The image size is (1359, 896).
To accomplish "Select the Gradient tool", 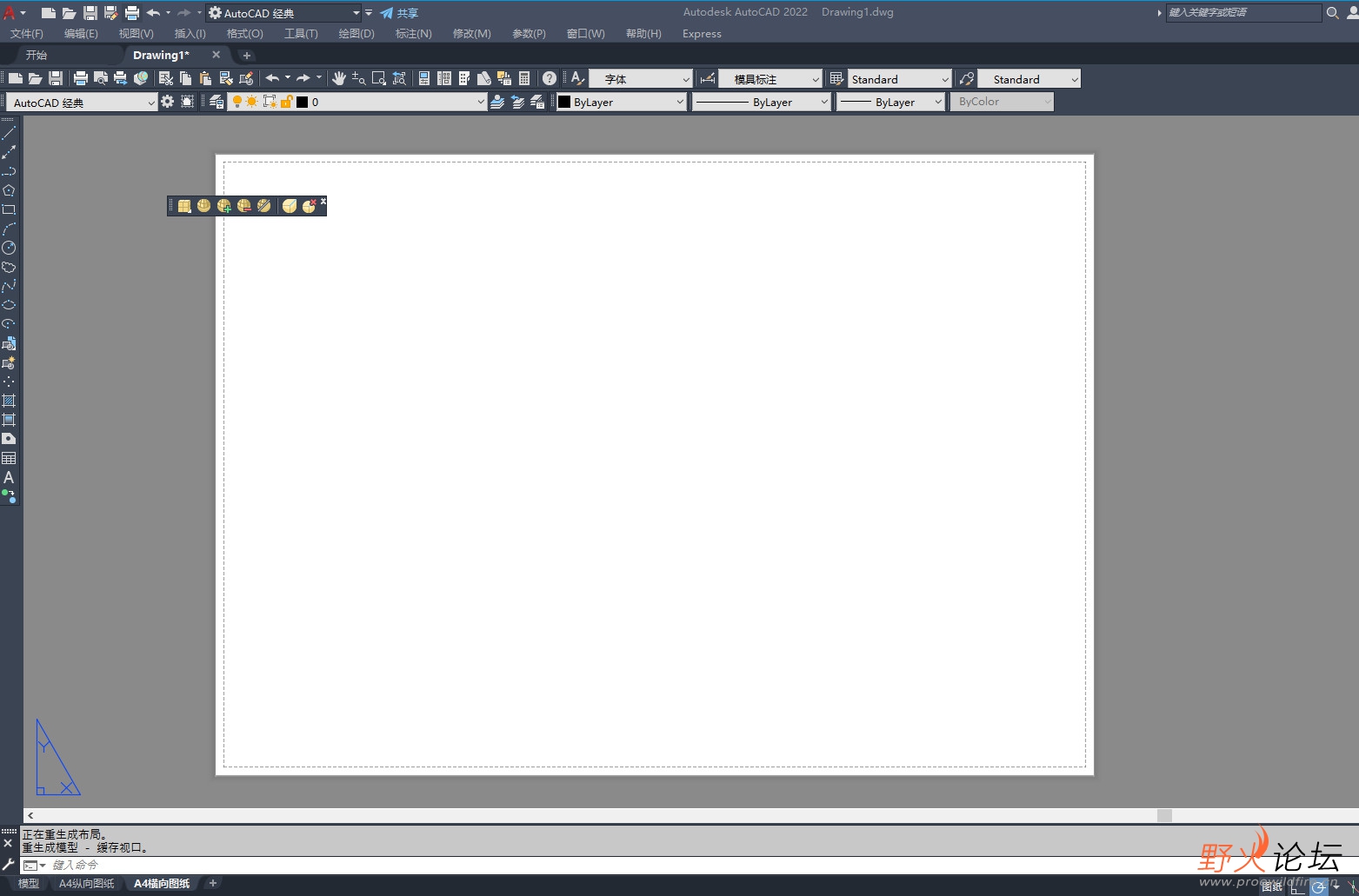I will pos(9,420).
